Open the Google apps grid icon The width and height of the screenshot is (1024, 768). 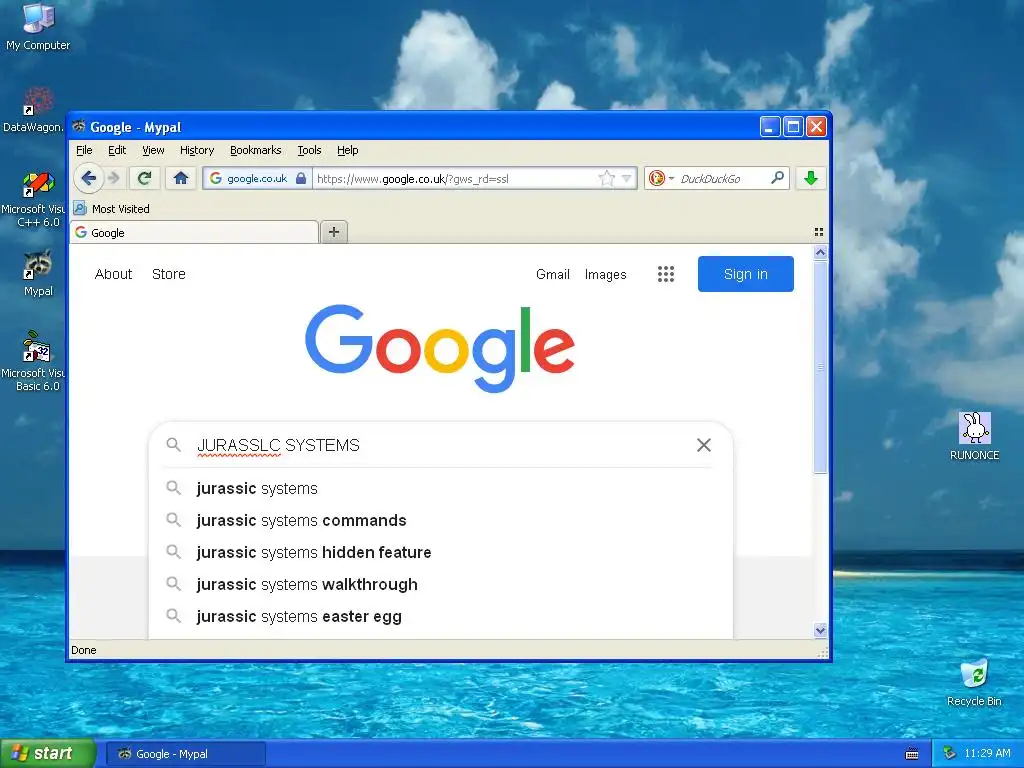tap(665, 274)
